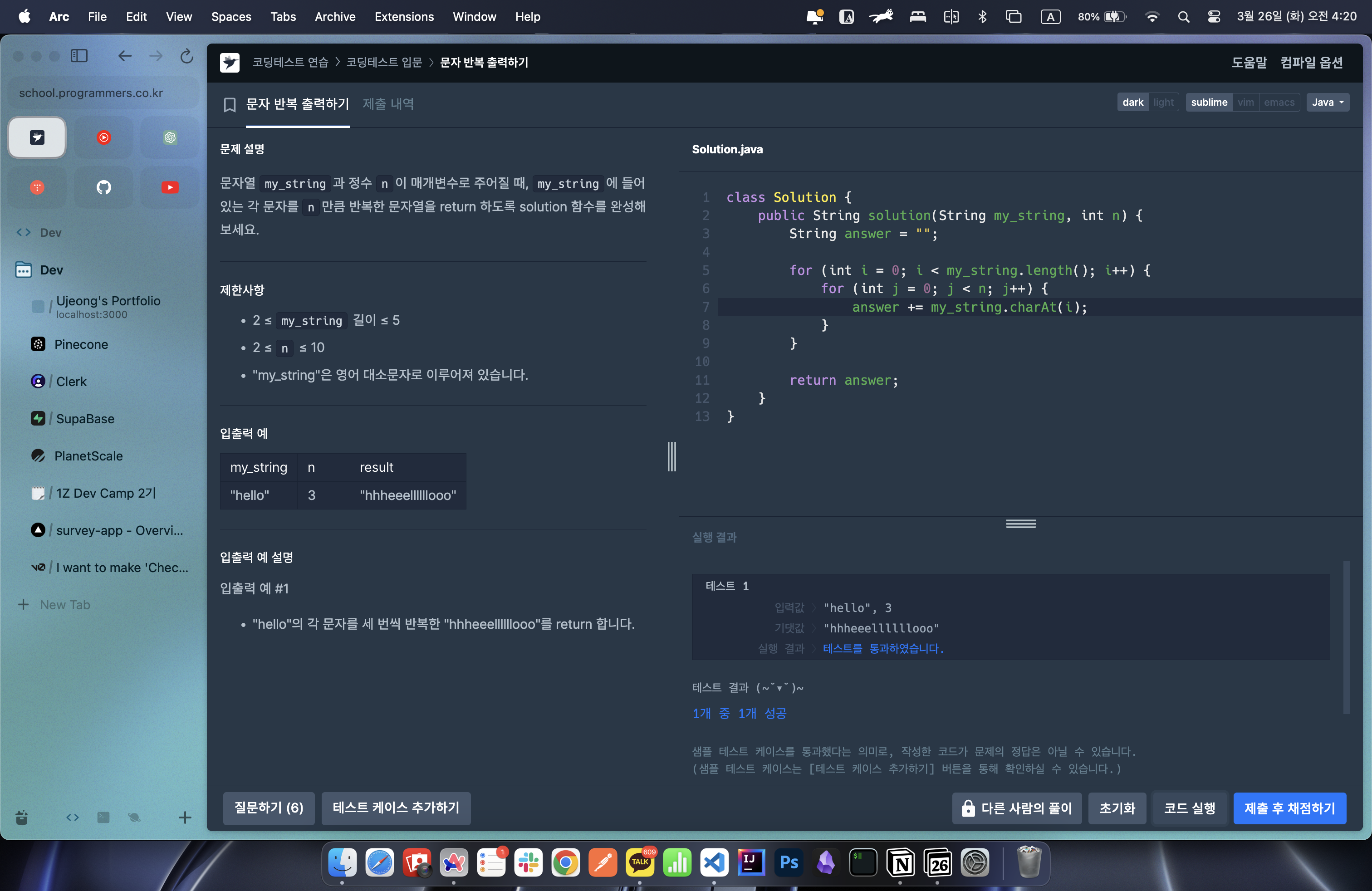Click the bookmark icon beside problem title
Viewport: 1372px width, 891px height.
pos(230,104)
